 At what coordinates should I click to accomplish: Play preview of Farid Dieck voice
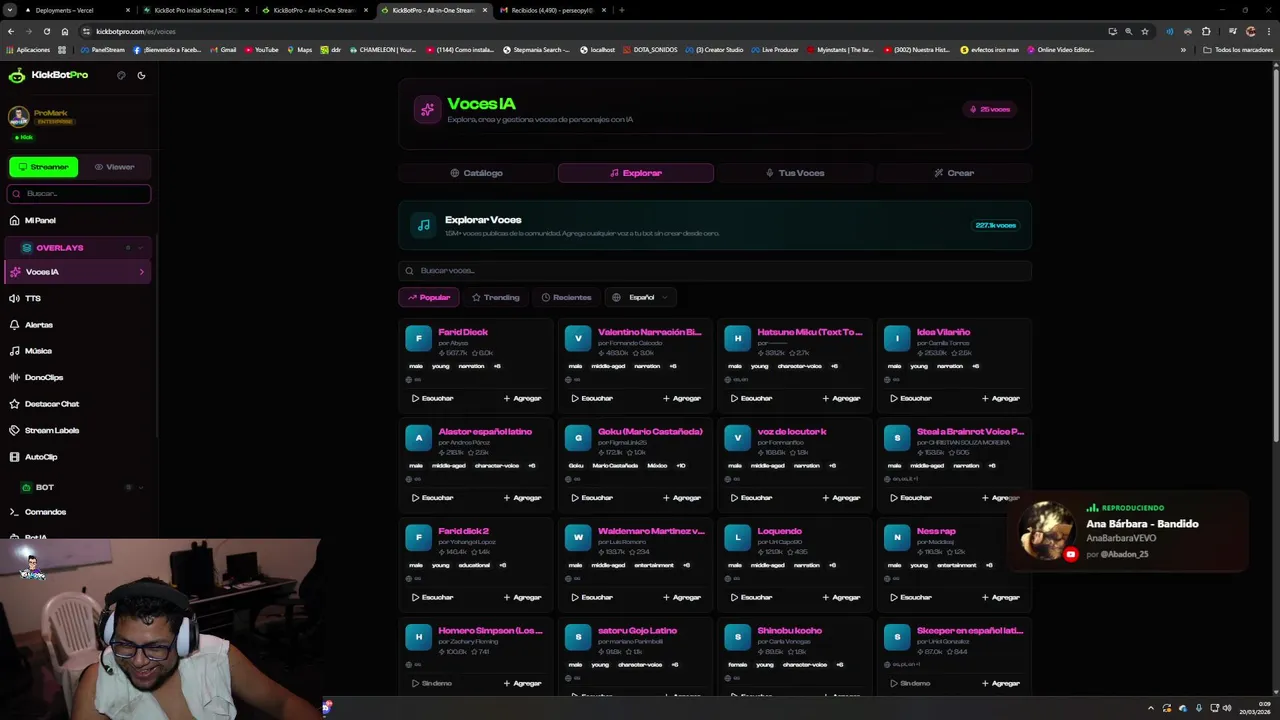432,398
